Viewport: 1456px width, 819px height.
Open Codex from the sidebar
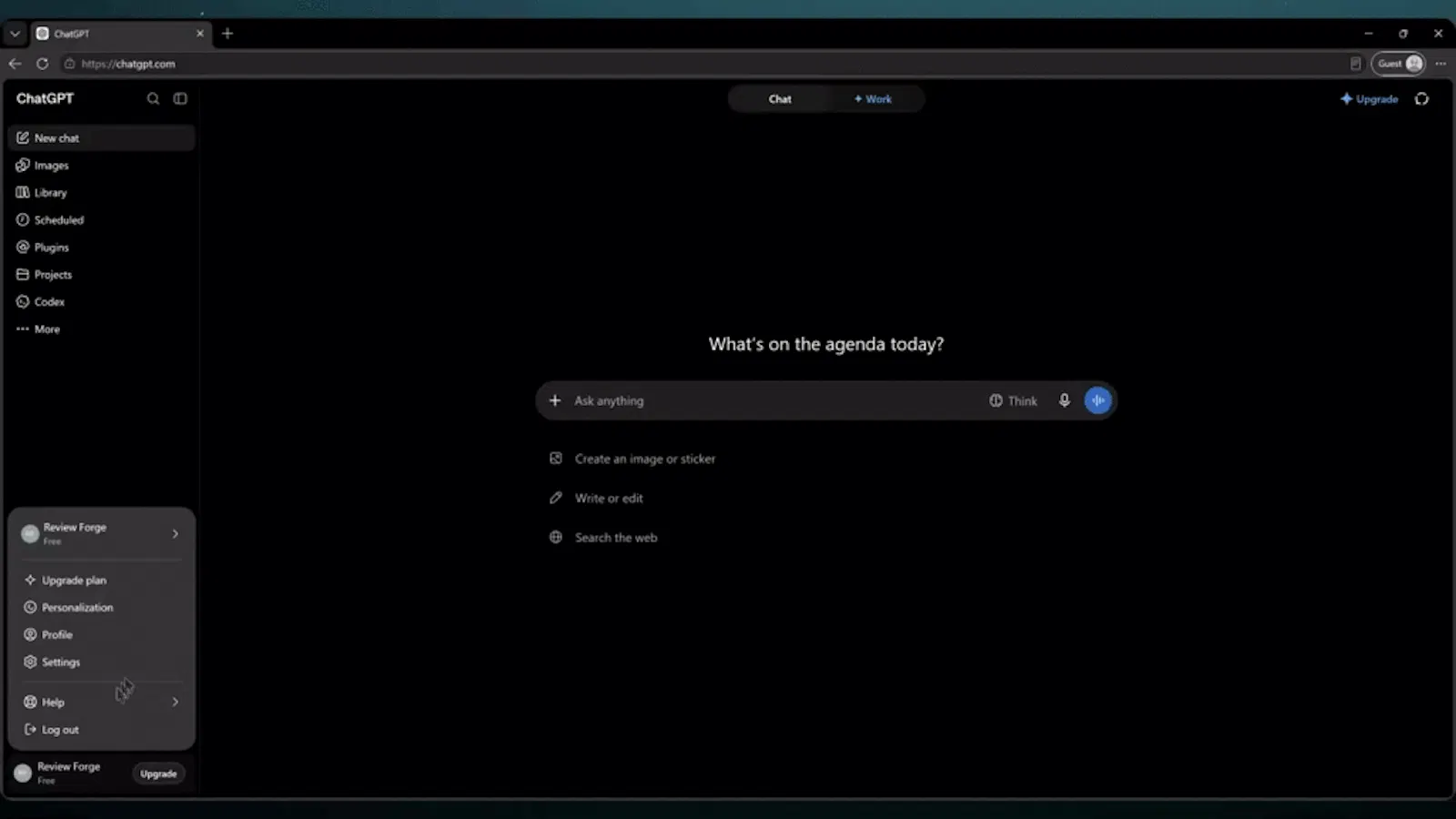click(101, 302)
